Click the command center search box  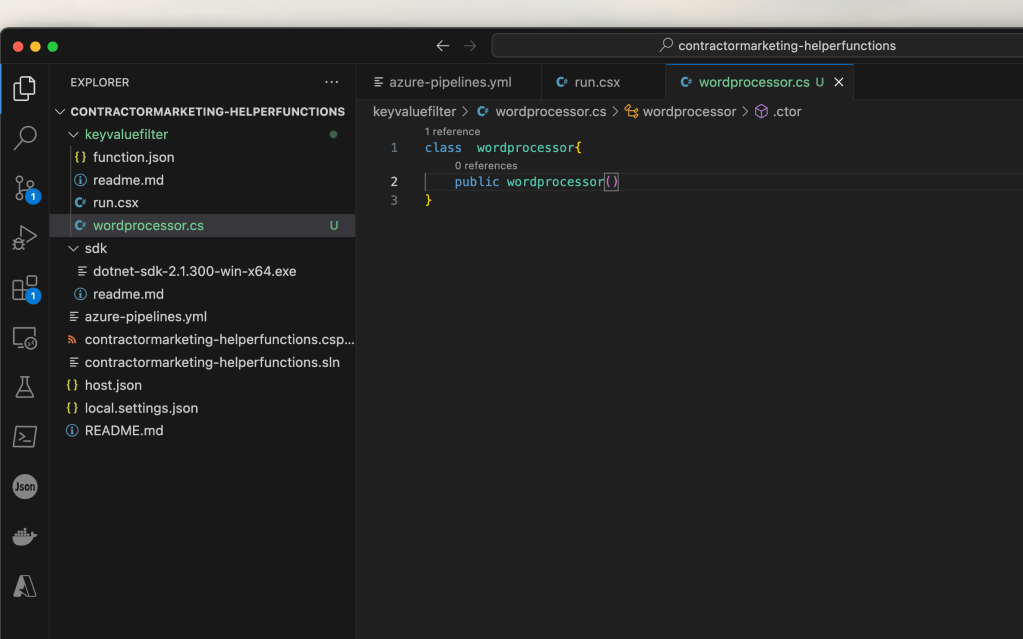pyautogui.click(x=757, y=46)
